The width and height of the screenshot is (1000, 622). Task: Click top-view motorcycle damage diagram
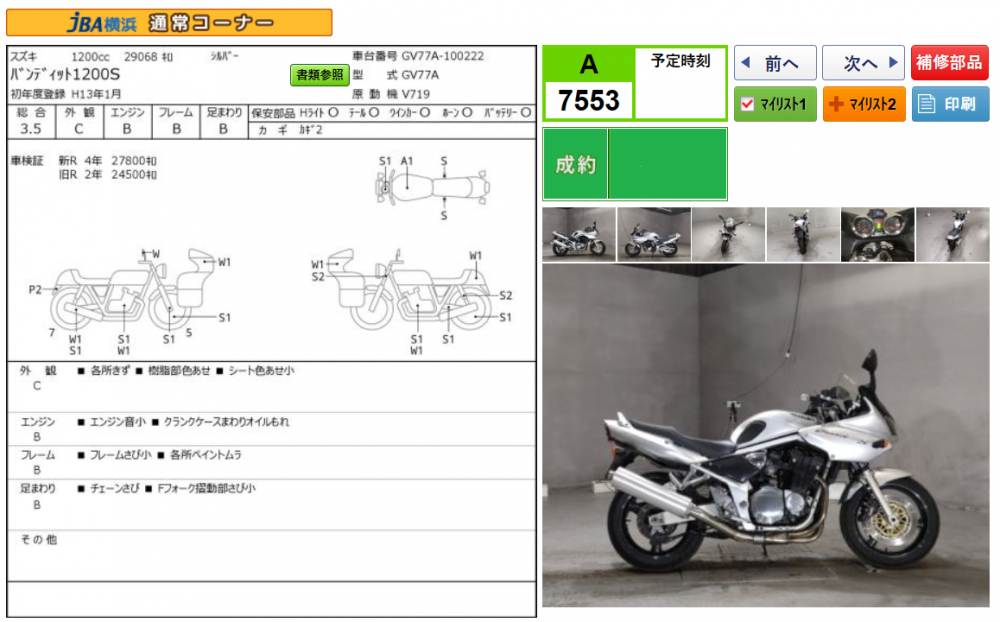pyautogui.click(x=432, y=188)
